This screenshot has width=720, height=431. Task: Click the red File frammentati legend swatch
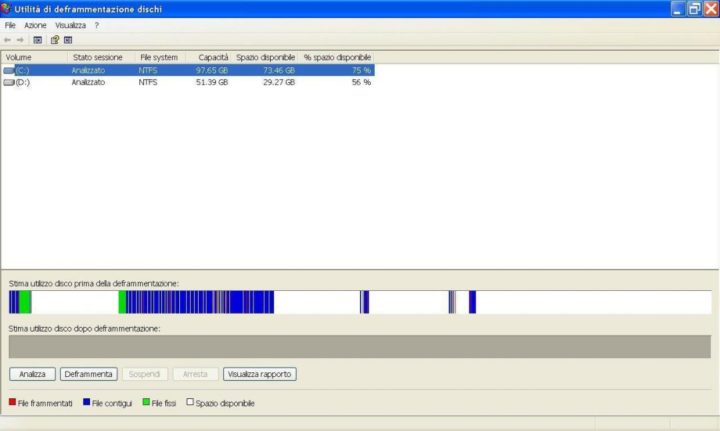[x=12, y=402]
